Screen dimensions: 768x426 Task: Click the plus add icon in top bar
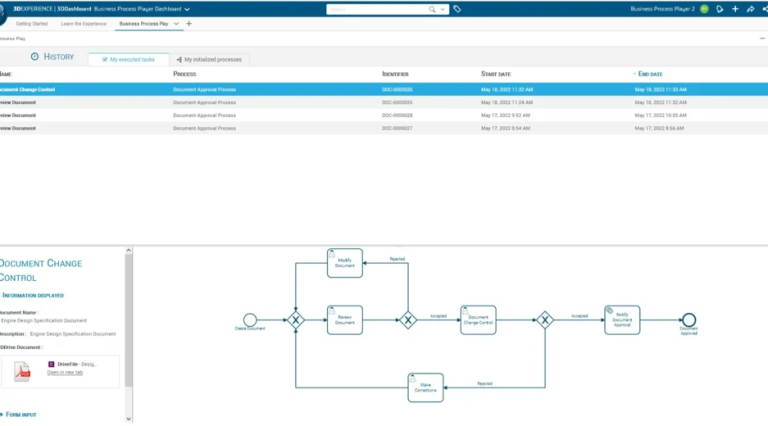pyautogui.click(x=735, y=9)
